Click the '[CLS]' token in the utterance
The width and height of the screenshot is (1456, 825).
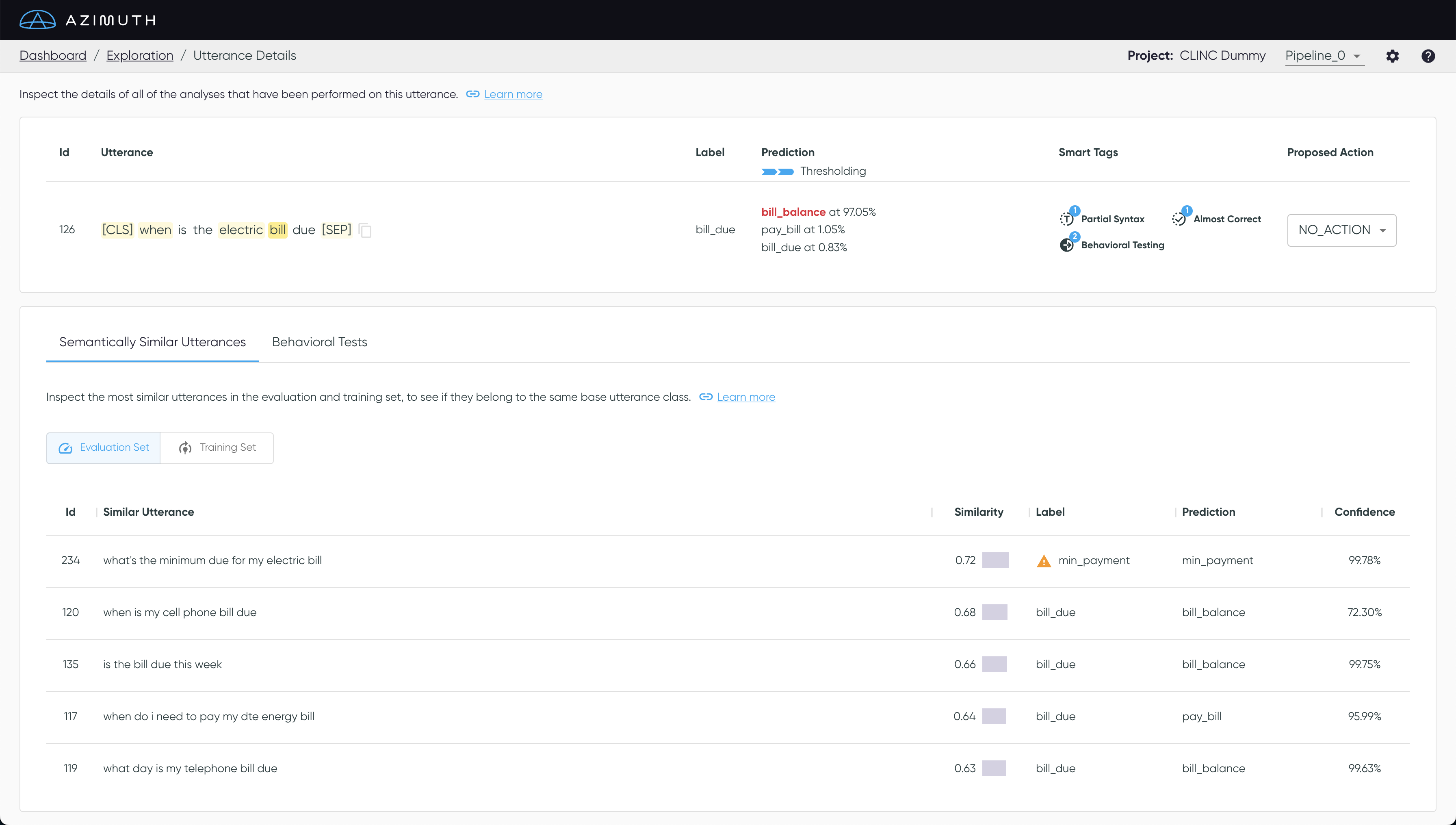point(118,230)
